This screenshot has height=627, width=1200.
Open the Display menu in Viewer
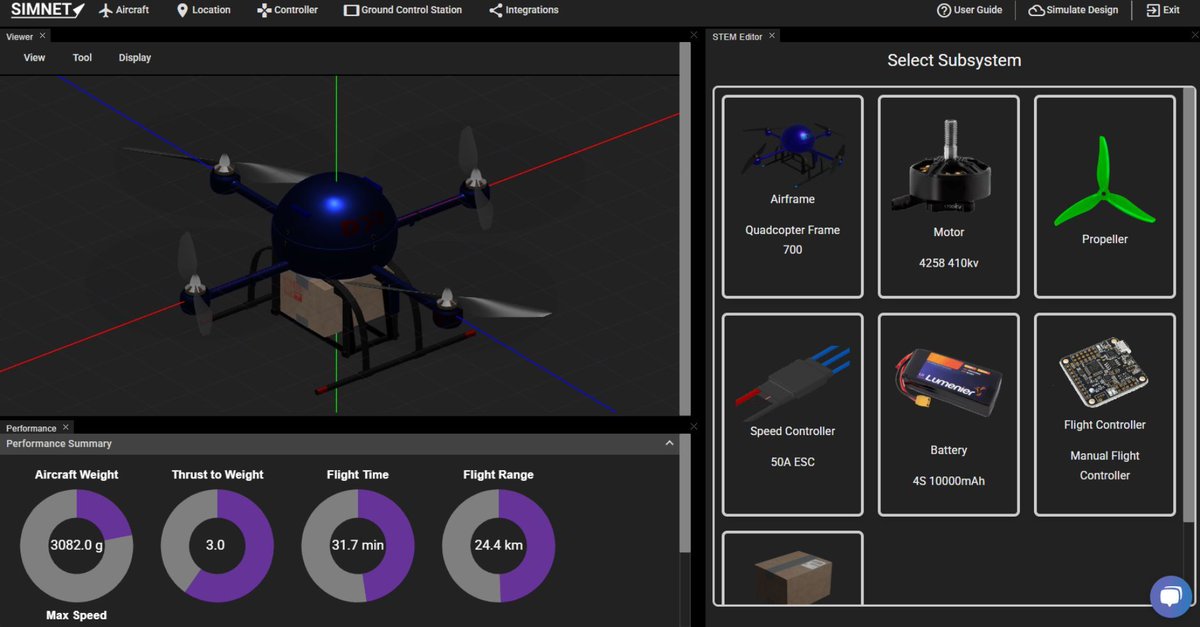(135, 57)
